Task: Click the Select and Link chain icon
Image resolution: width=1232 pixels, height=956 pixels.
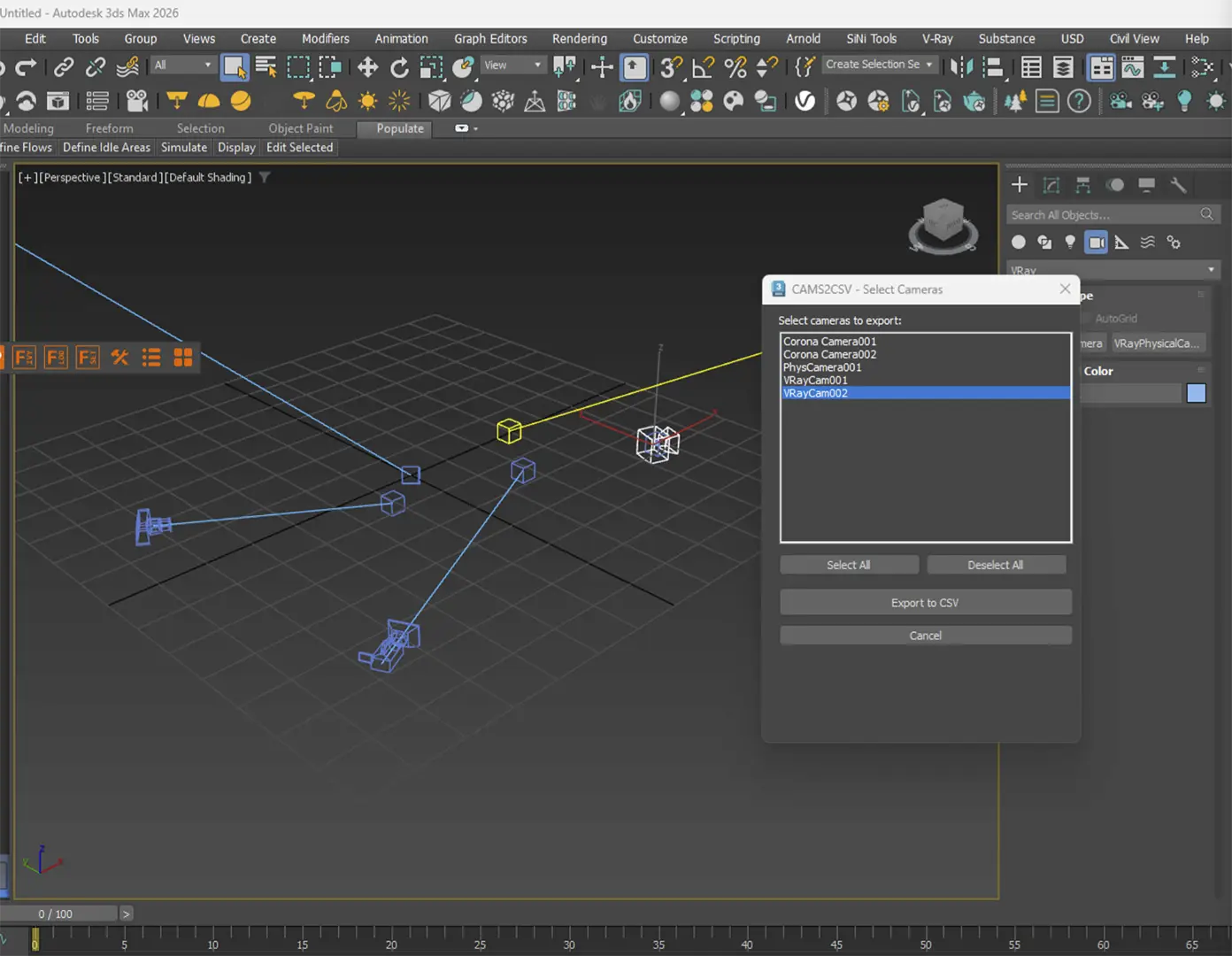Action: point(64,66)
